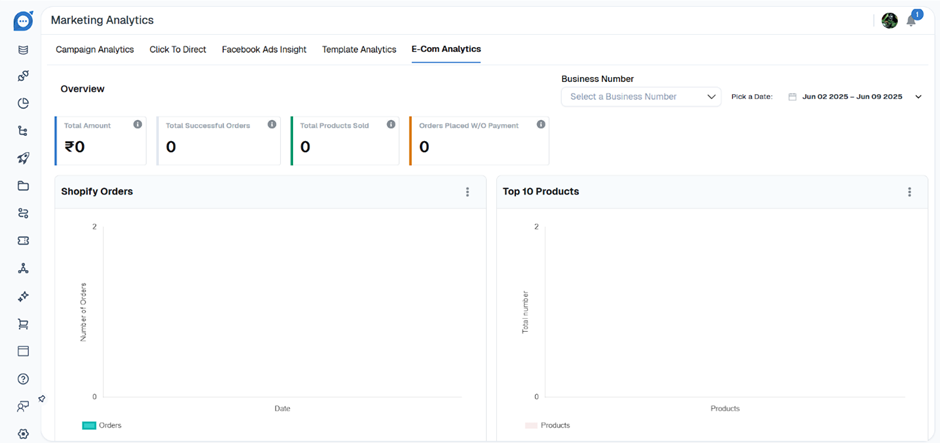This screenshot has width=940, height=443.
Task: Toggle the Orders legend in Shopify chart
Action: coord(101,425)
